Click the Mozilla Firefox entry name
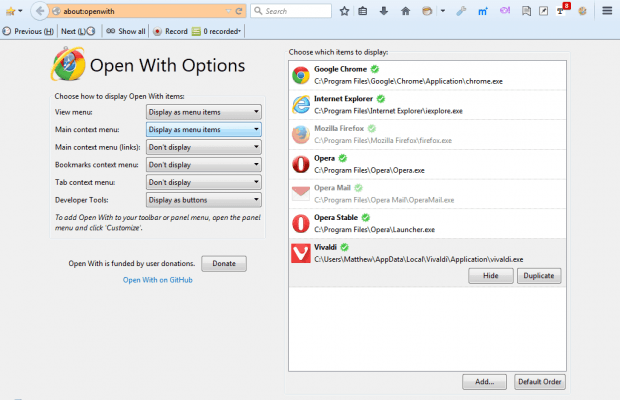 pyautogui.click(x=339, y=128)
